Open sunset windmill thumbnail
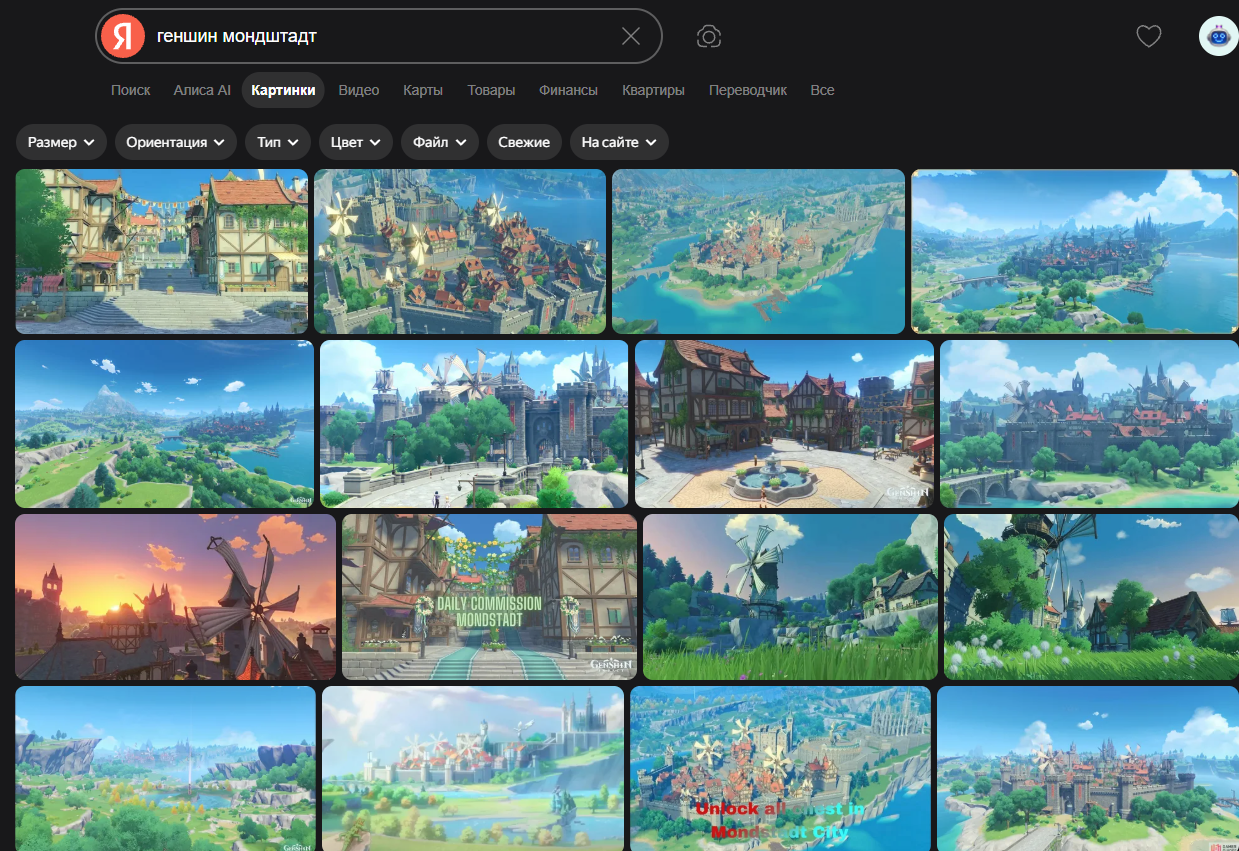1239x851 pixels. click(176, 597)
